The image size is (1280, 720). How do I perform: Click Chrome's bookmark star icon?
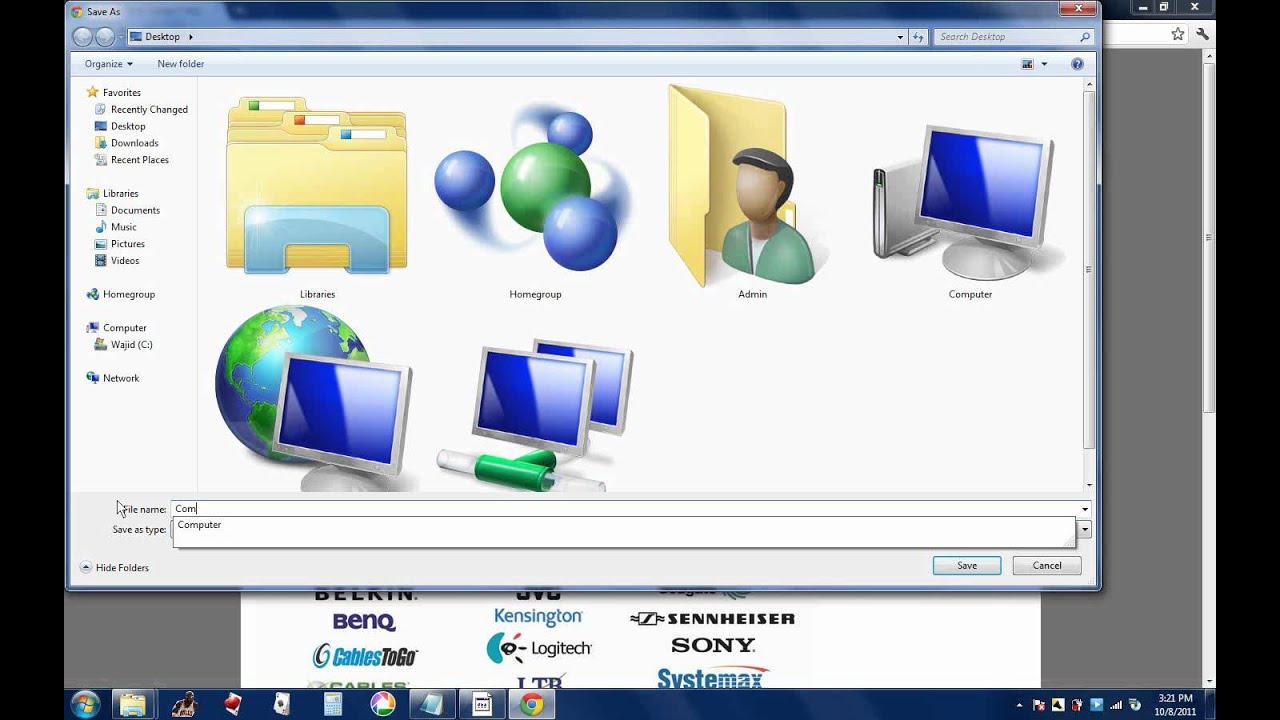tap(1178, 34)
